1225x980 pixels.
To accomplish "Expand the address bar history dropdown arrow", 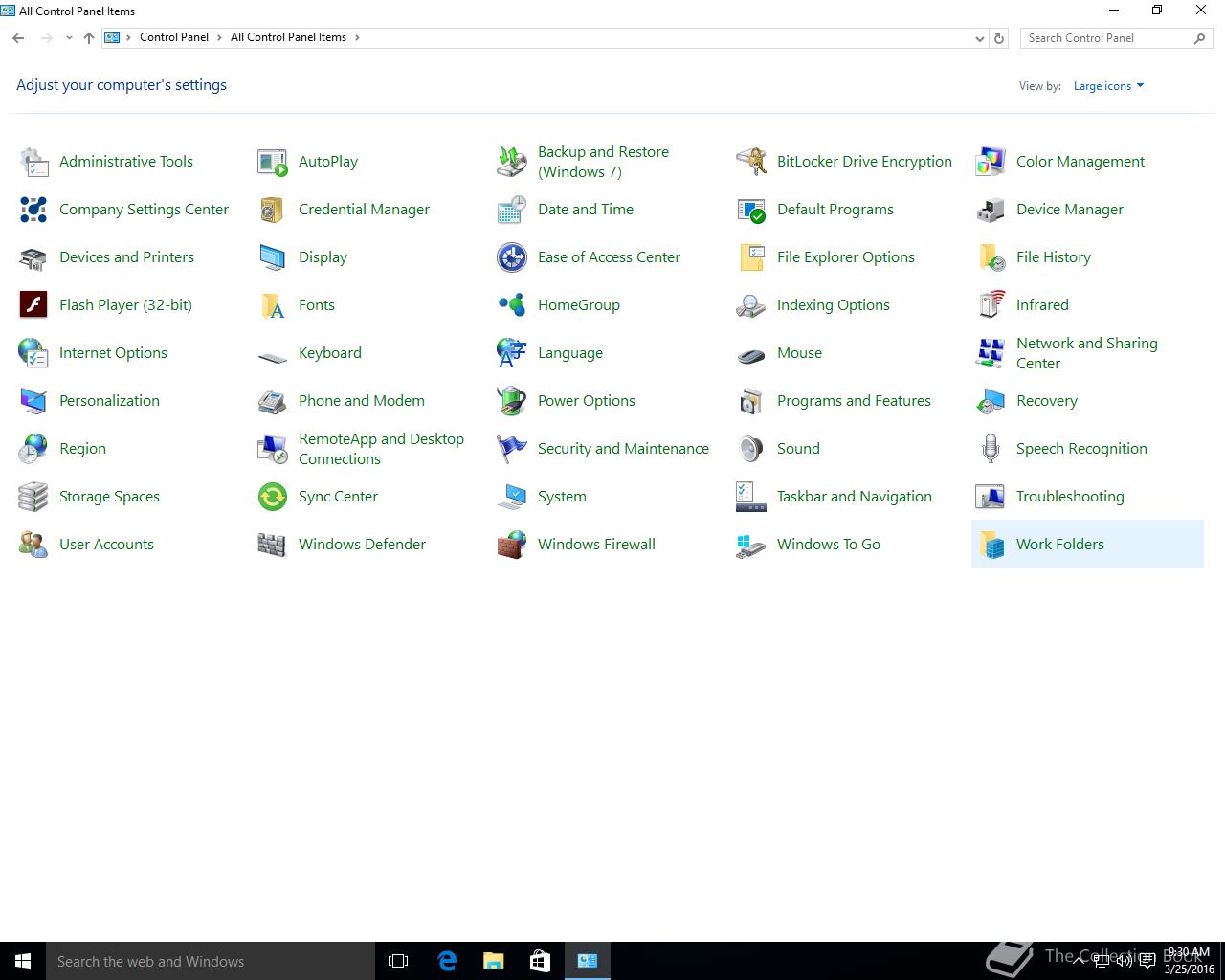I will 979,38.
